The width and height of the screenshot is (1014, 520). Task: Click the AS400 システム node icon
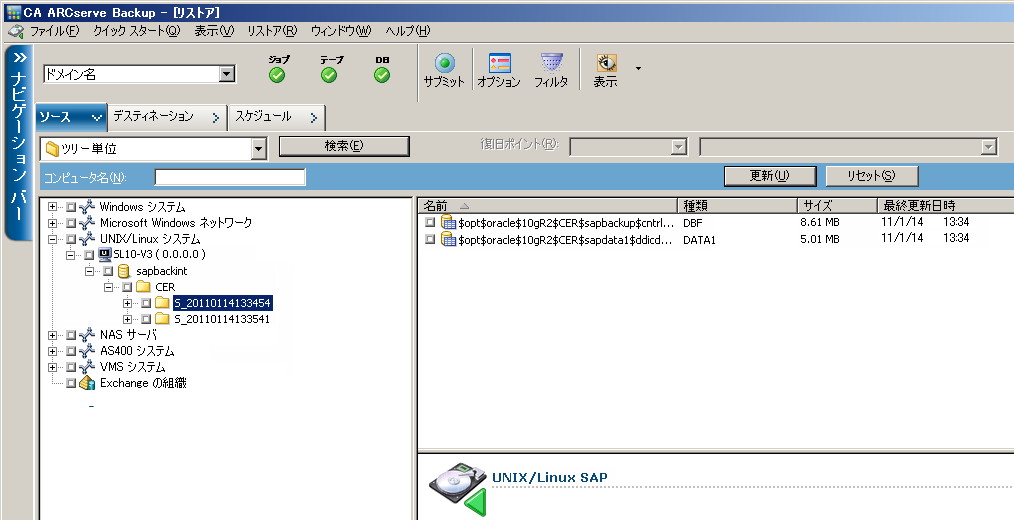pyautogui.click(x=87, y=351)
